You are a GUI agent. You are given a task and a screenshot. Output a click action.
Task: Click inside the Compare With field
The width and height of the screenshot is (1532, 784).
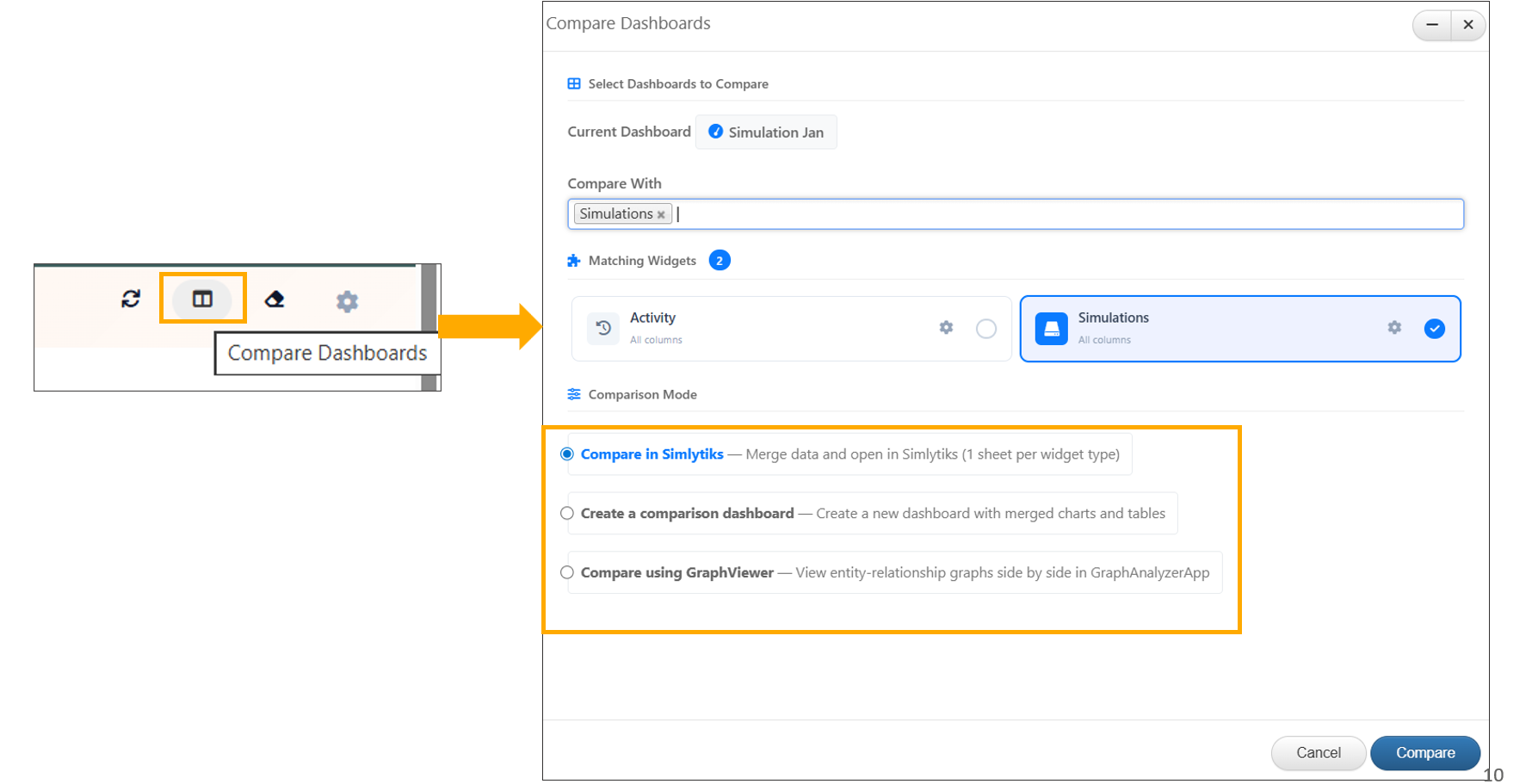click(1033, 214)
